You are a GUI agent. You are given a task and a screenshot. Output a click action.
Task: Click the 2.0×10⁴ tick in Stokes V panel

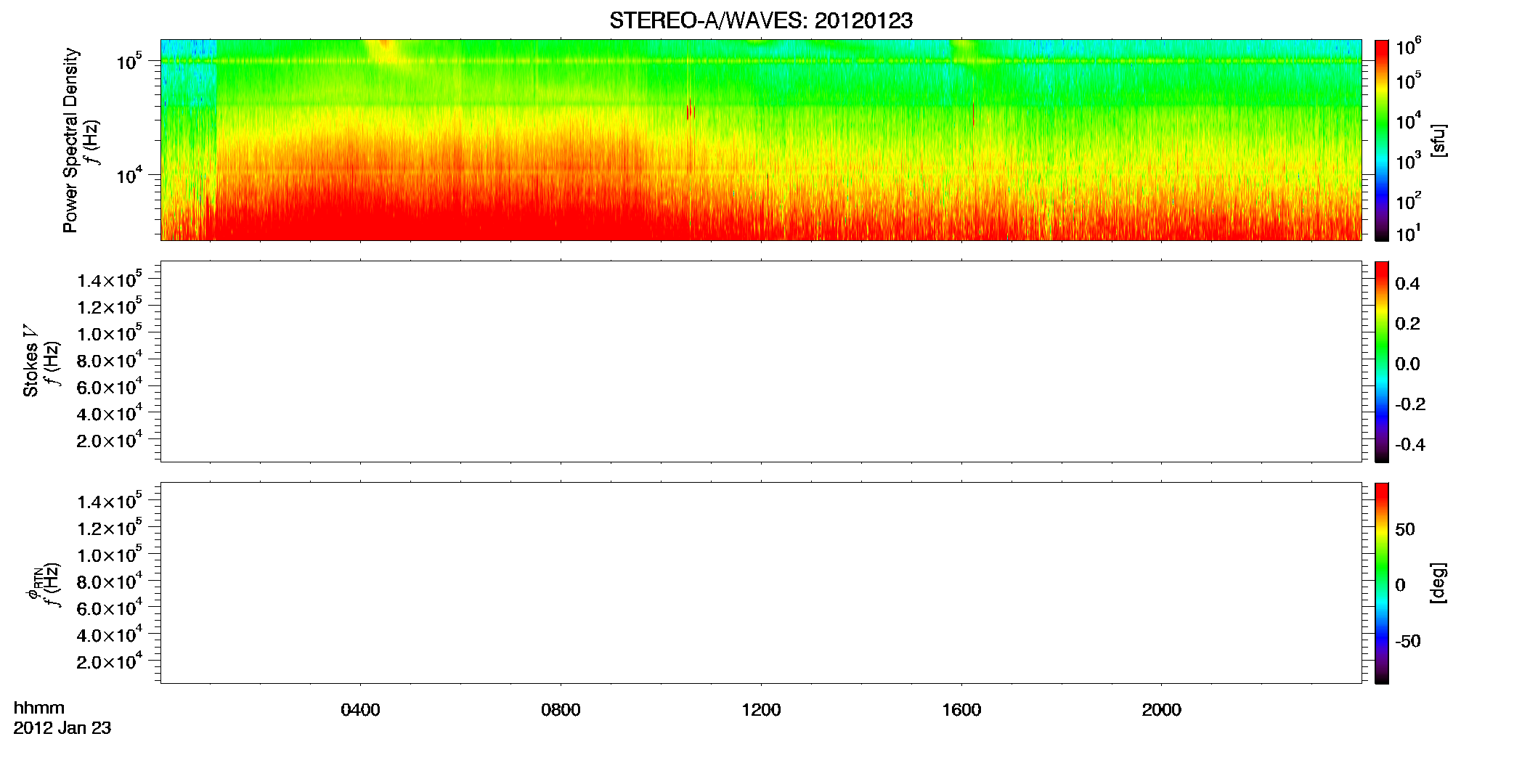coord(110,440)
